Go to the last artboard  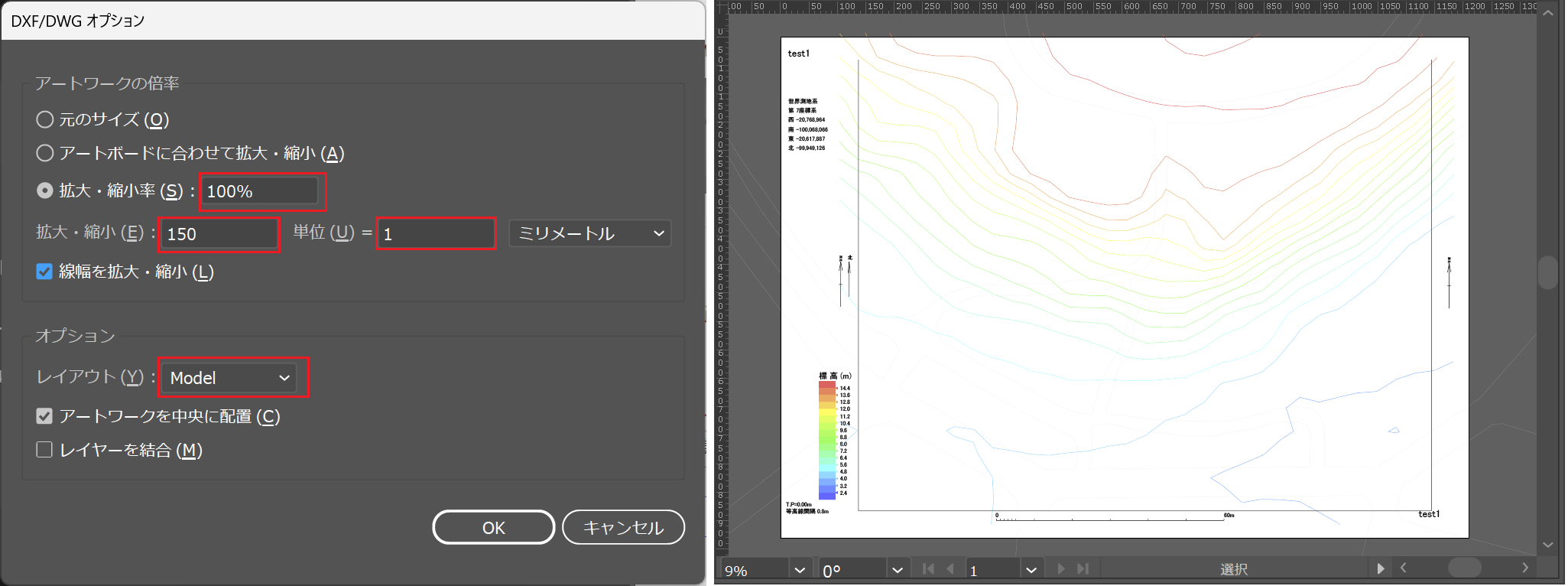pyautogui.click(x=1083, y=568)
